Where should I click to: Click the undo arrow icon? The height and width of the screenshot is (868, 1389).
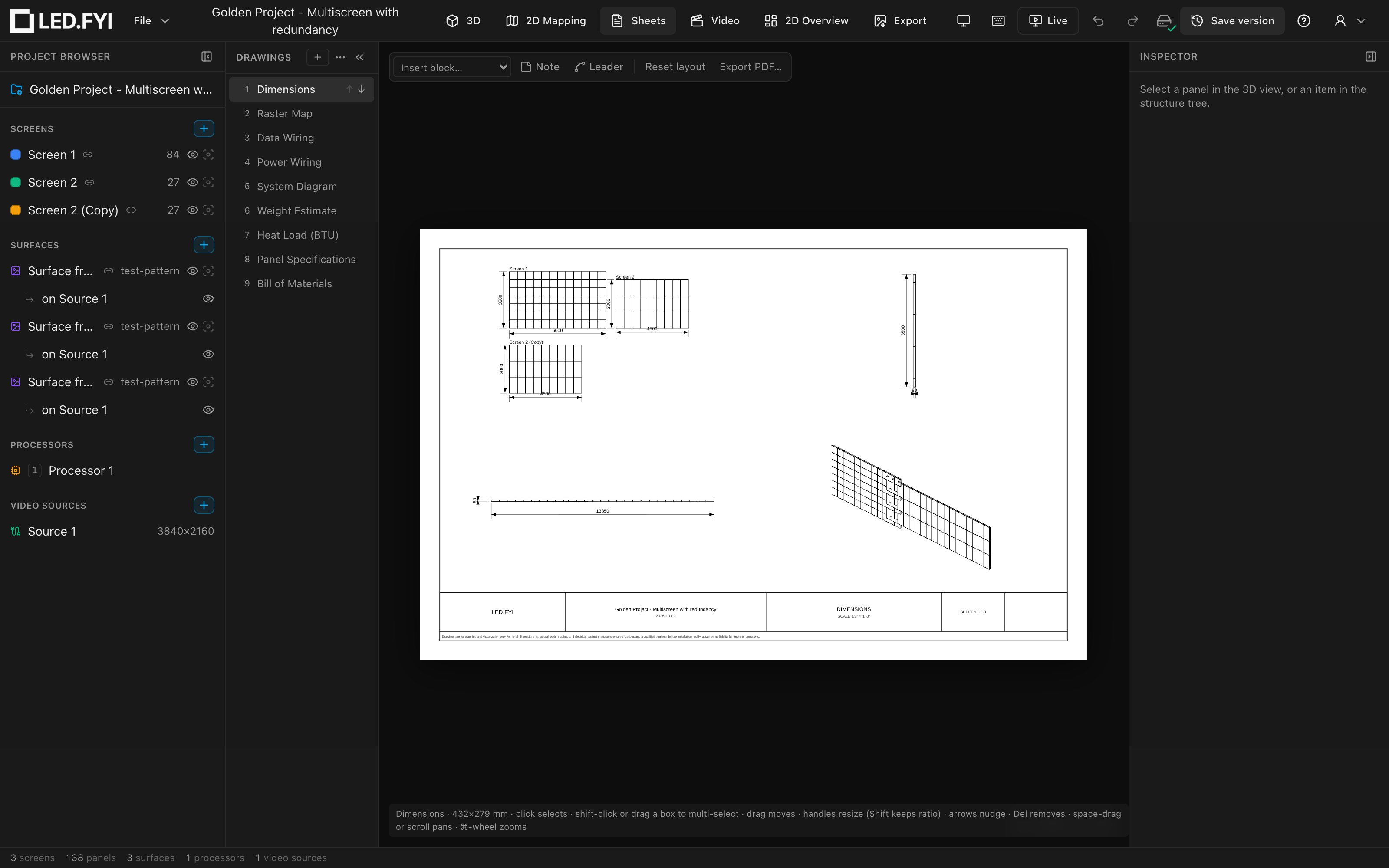[1098, 21]
